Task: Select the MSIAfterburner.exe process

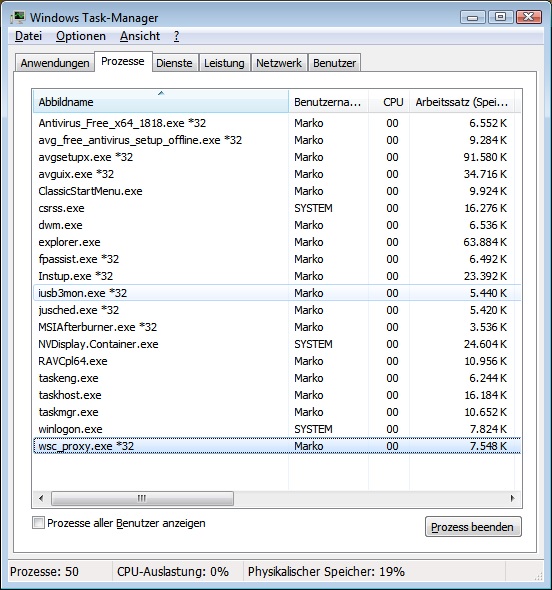Action: 277,327
